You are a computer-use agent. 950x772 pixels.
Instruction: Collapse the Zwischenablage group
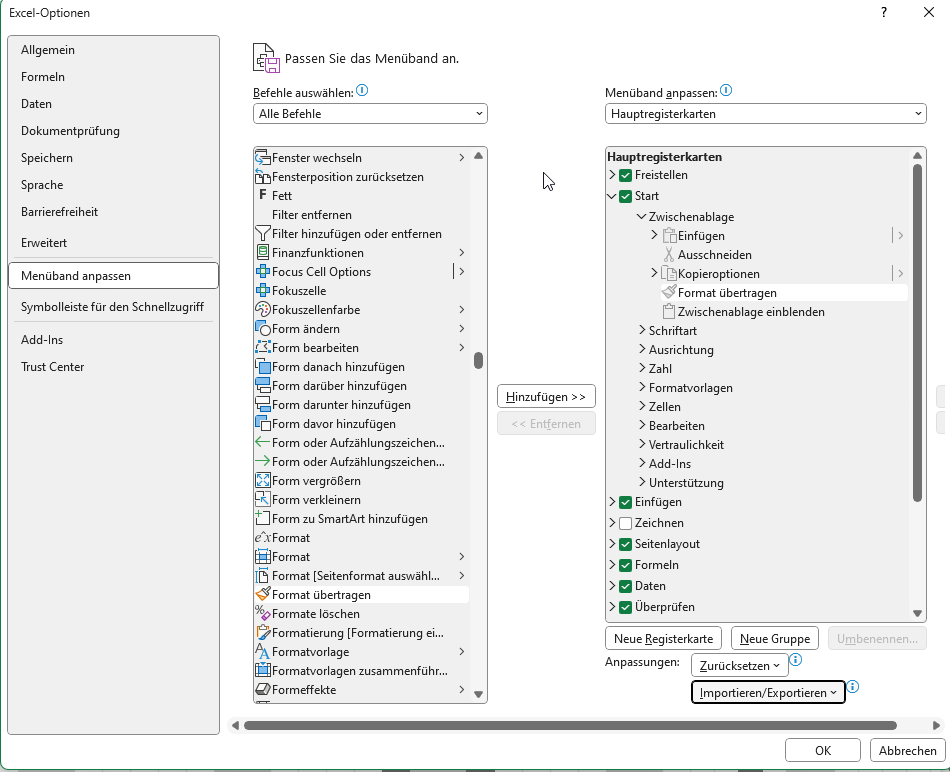(641, 216)
